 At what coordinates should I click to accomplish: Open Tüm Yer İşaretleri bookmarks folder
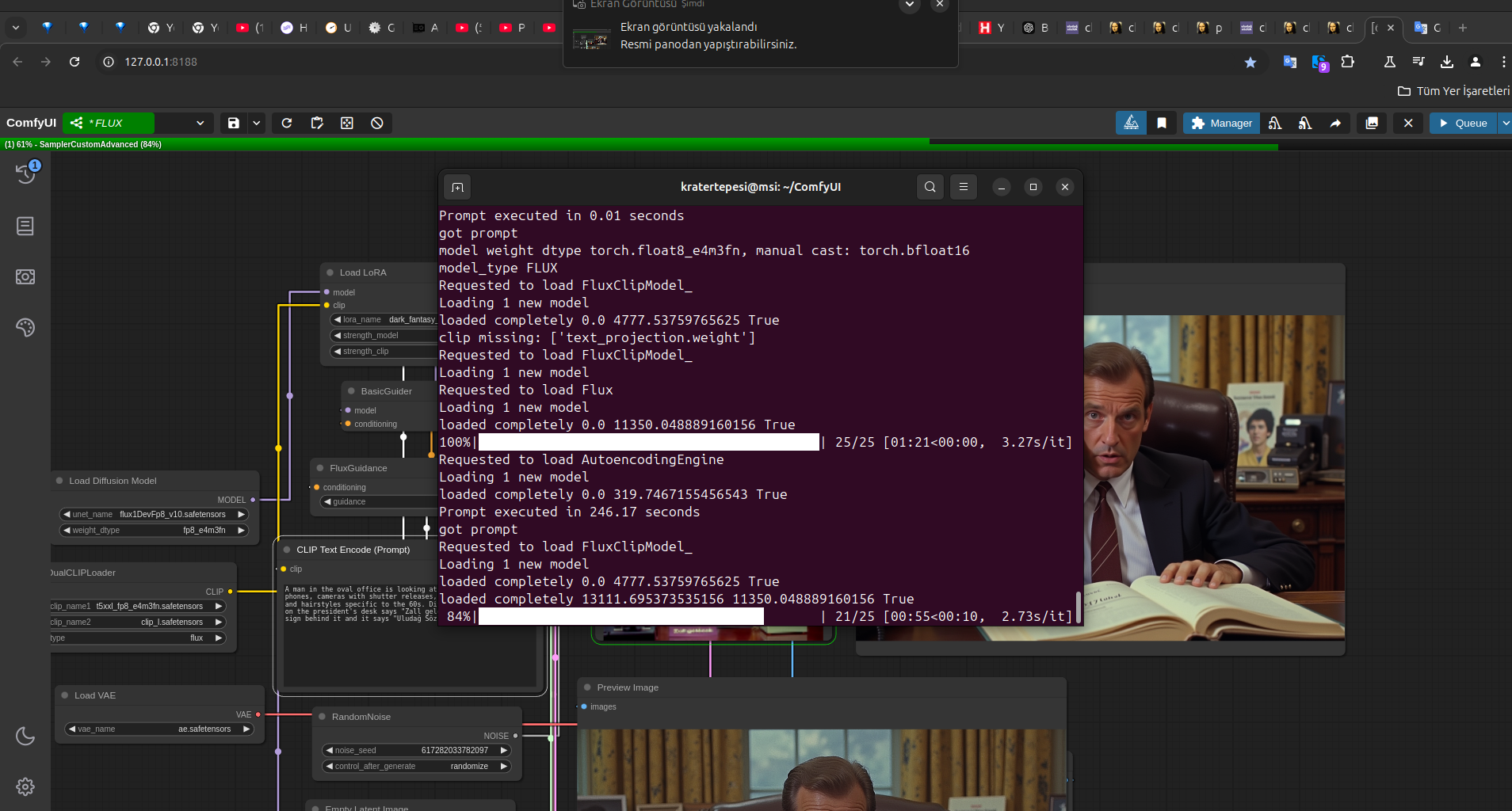tap(1453, 91)
